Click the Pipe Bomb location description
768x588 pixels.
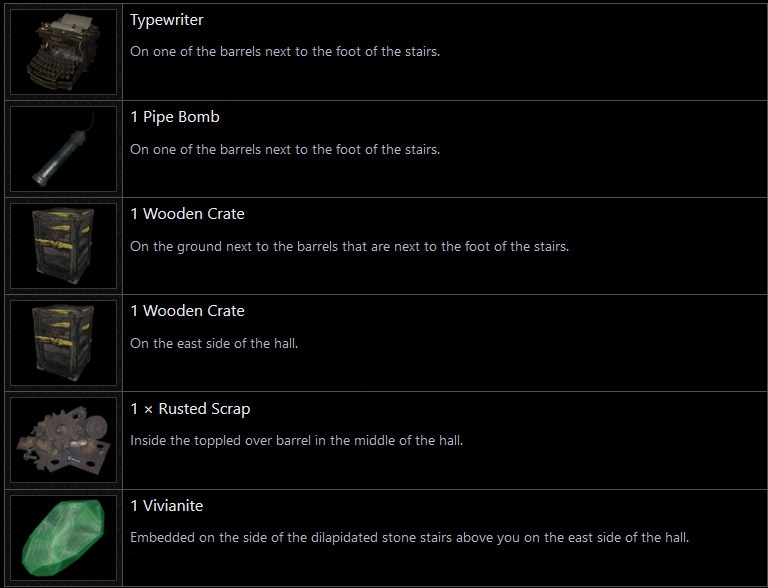[285, 149]
